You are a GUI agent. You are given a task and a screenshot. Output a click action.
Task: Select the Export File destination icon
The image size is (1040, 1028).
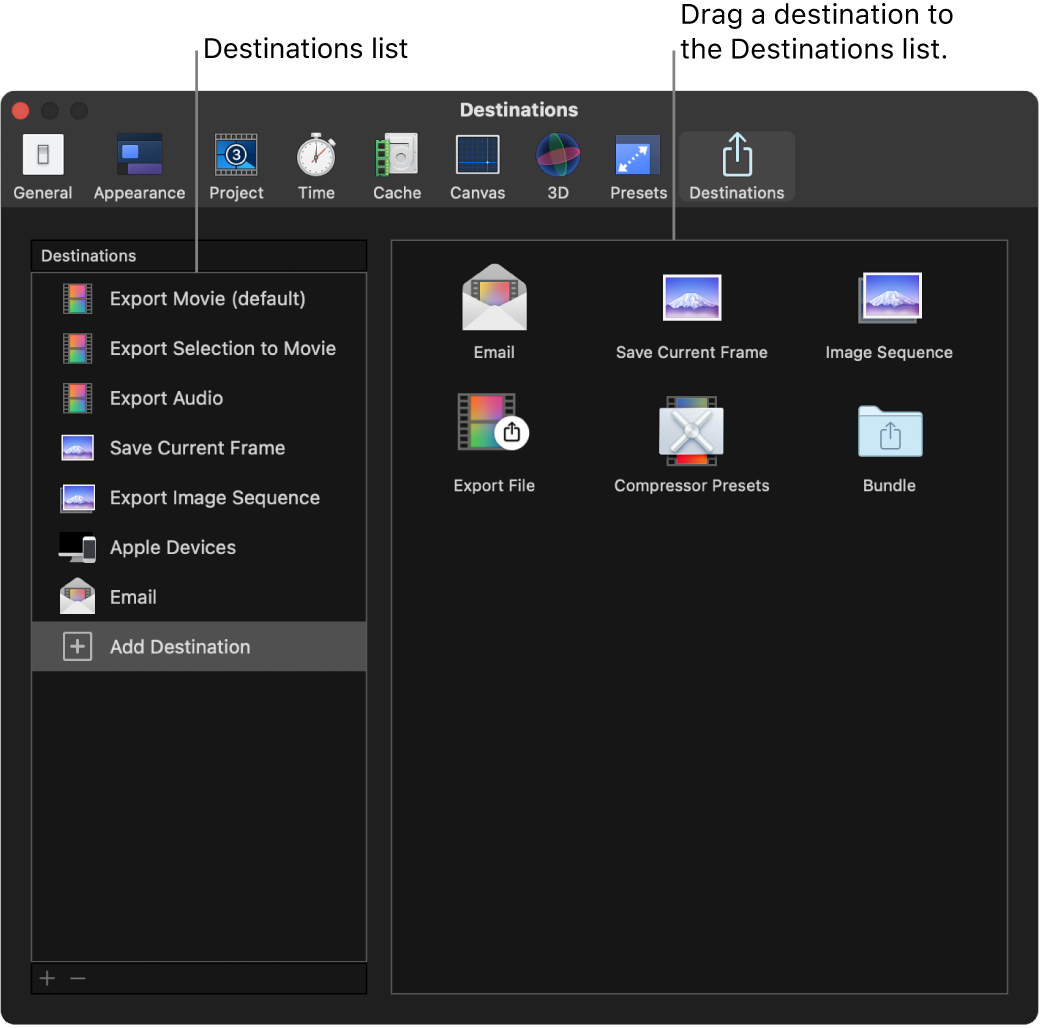coord(494,431)
